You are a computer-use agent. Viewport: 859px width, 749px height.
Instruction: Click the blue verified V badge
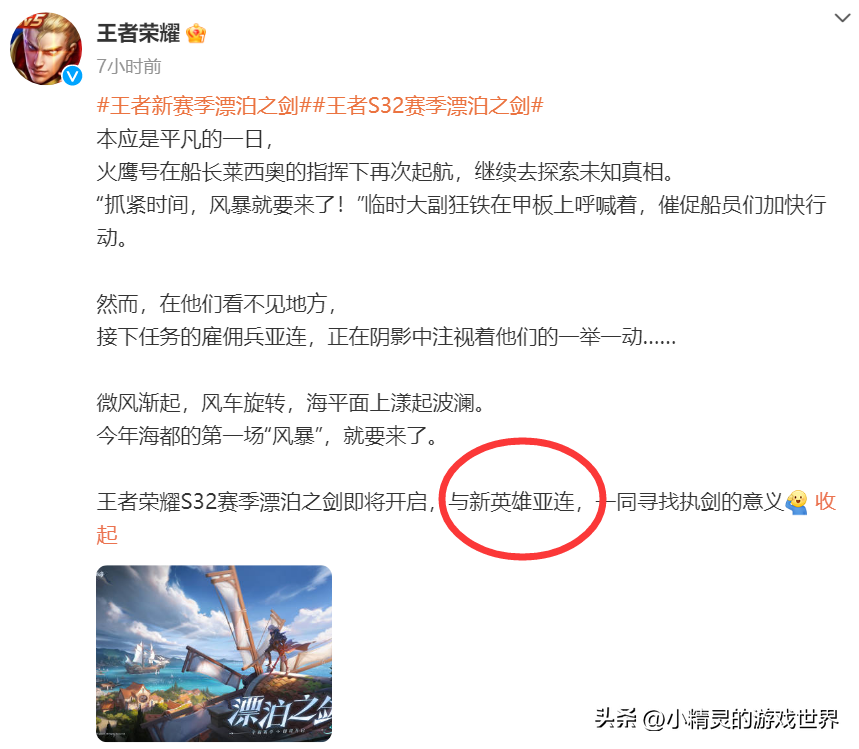[72, 76]
